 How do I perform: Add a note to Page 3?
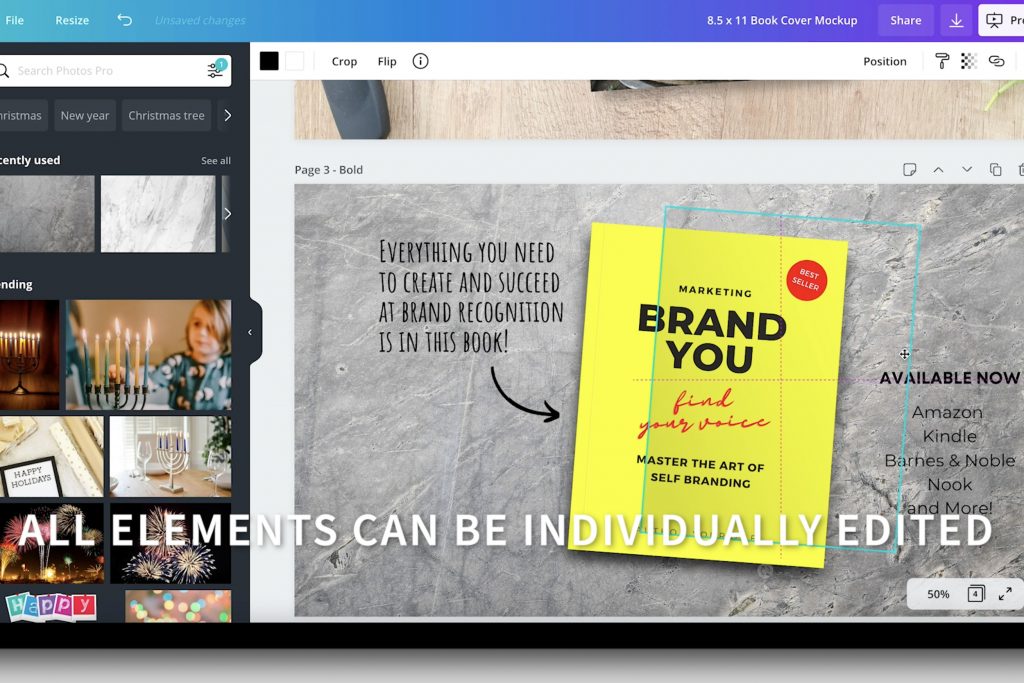coord(909,169)
